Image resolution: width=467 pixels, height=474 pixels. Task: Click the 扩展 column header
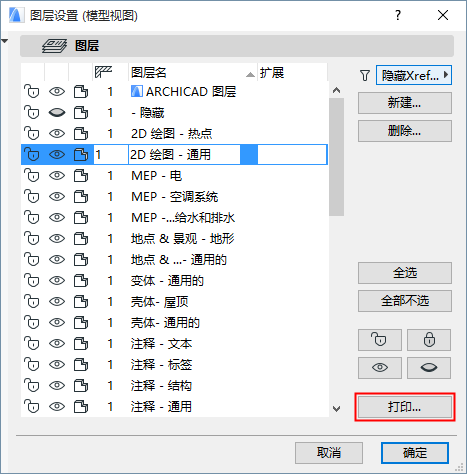coord(292,72)
